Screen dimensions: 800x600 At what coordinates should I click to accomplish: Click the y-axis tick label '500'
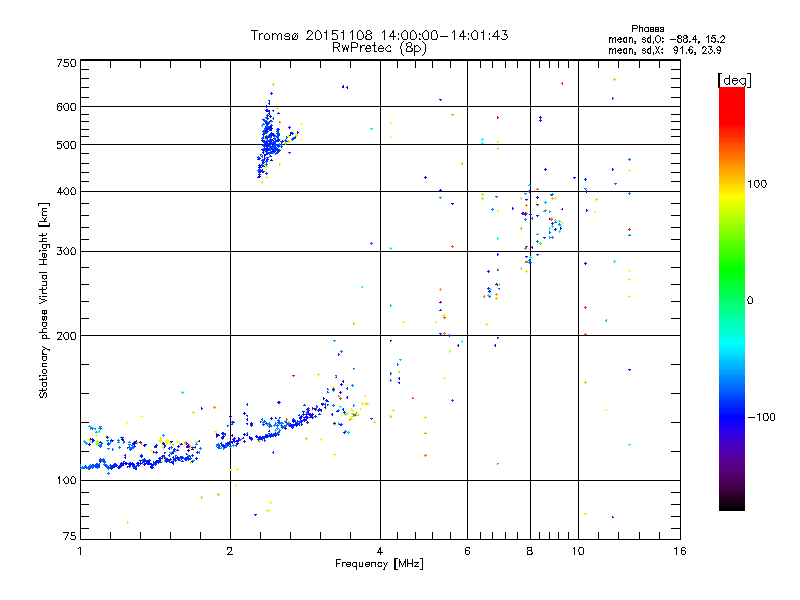pyautogui.click(x=66, y=145)
